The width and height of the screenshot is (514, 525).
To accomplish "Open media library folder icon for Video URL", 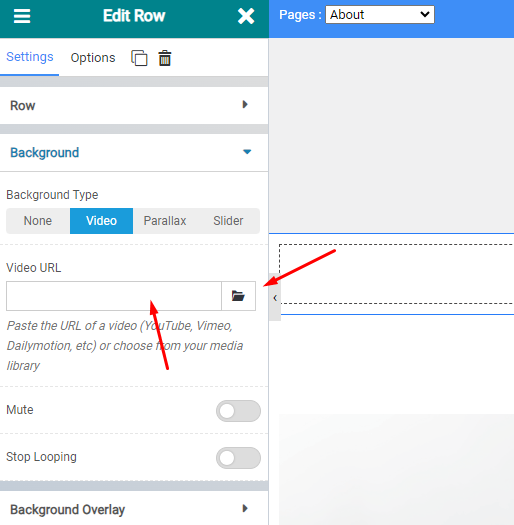I will point(238,296).
